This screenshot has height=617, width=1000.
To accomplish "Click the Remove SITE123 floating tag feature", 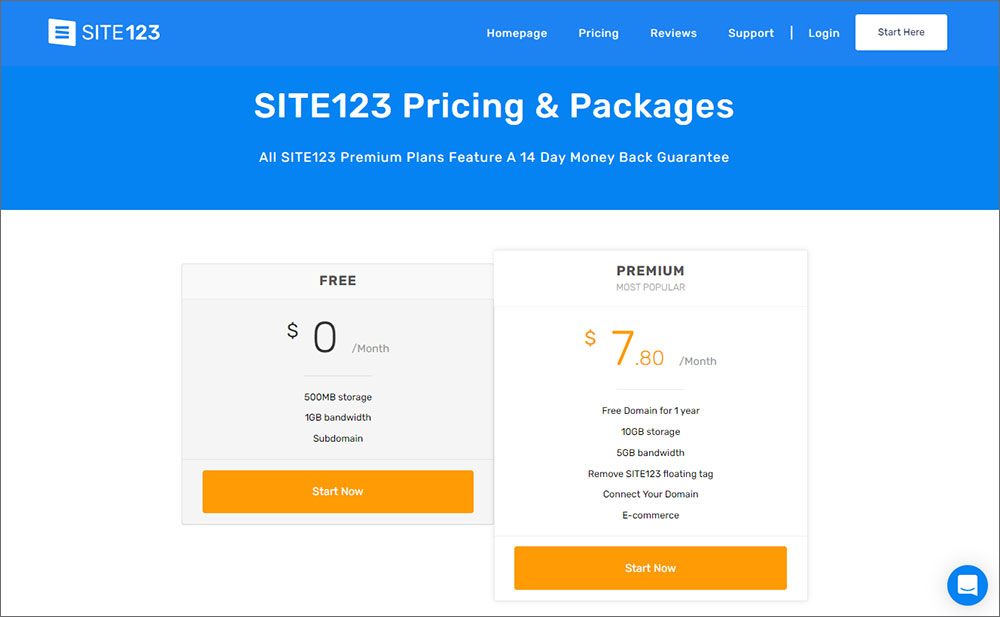I will (650, 473).
